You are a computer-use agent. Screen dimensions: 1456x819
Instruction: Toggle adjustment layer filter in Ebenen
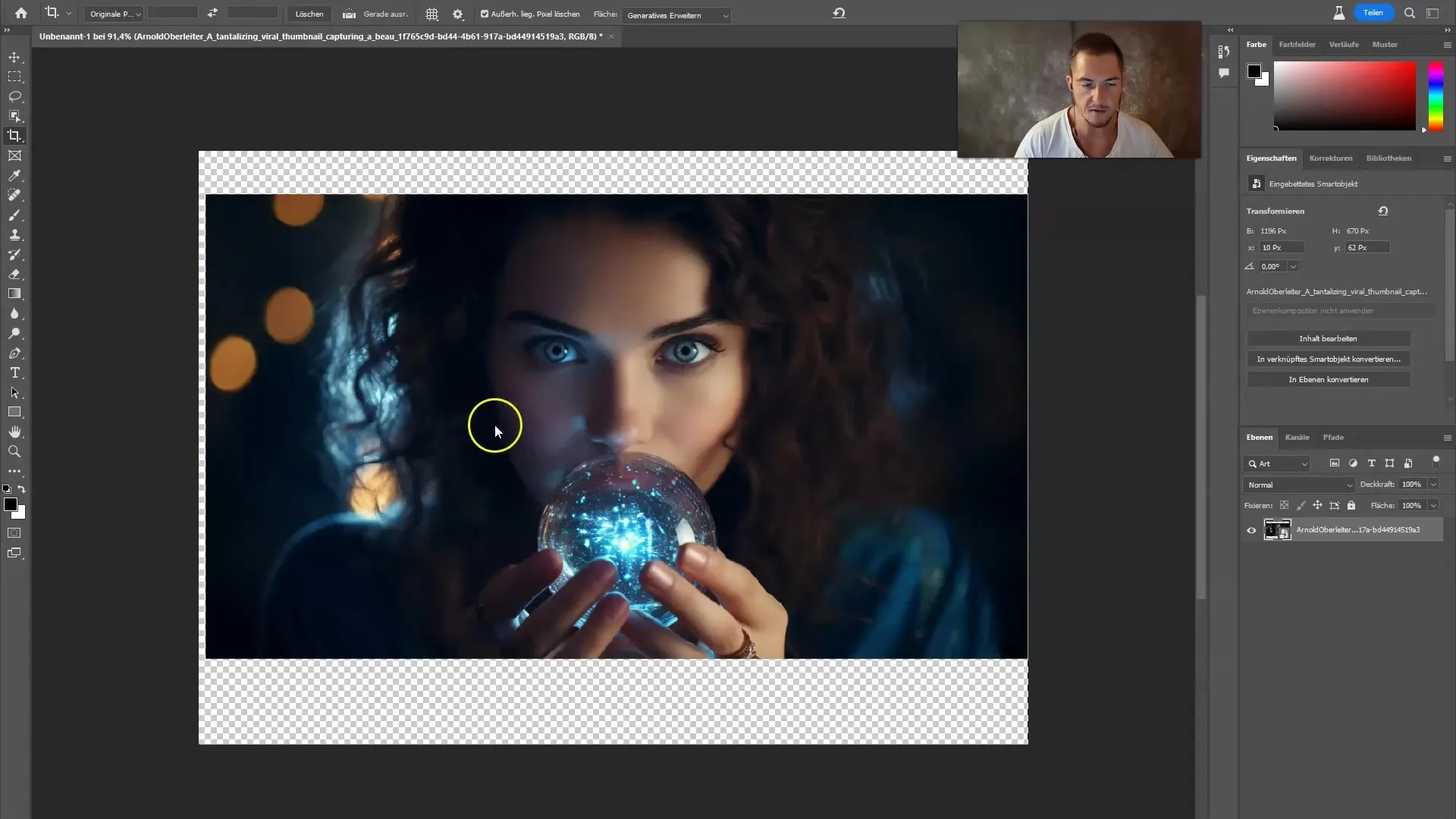(x=1353, y=463)
